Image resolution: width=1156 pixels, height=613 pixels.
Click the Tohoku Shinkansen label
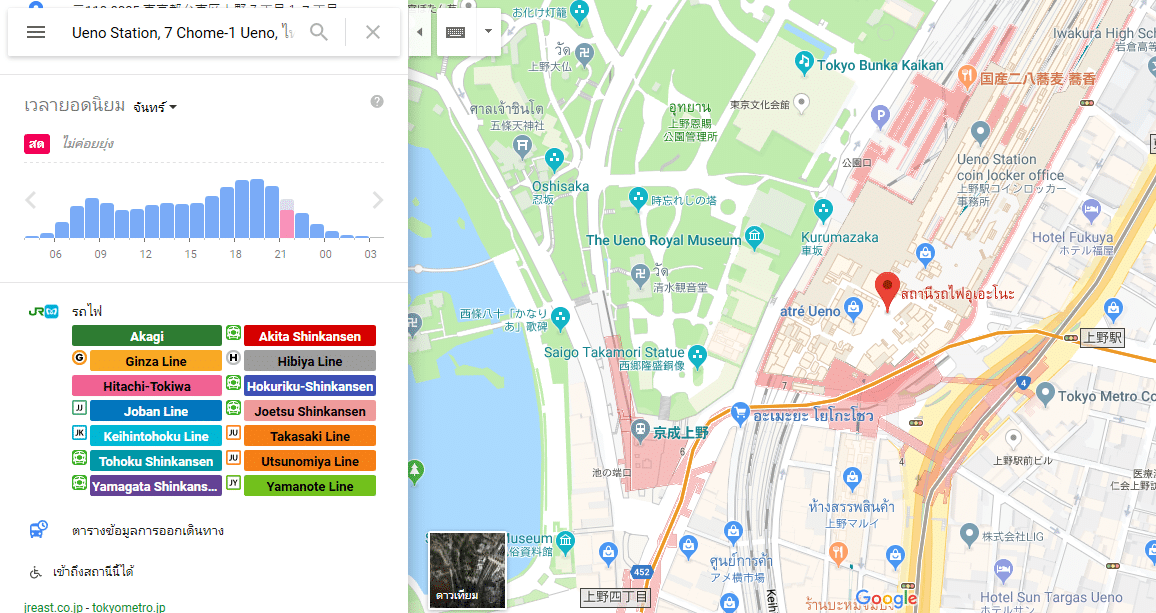pos(156,462)
